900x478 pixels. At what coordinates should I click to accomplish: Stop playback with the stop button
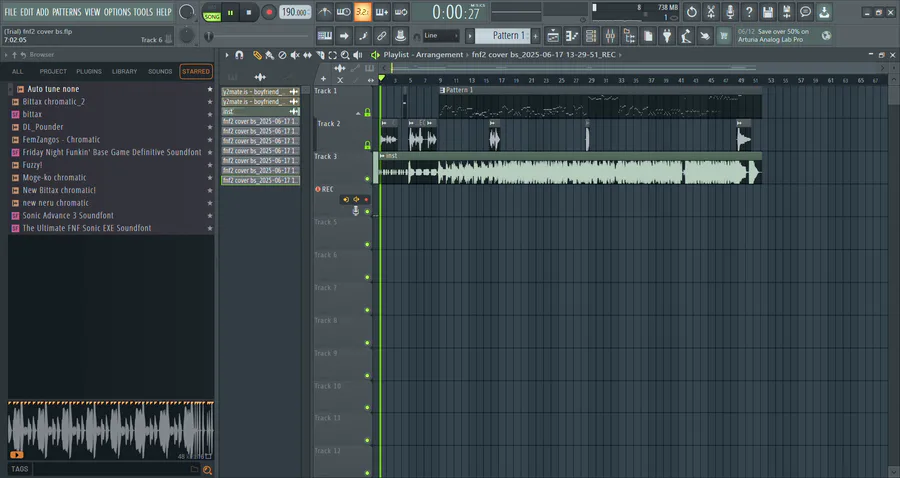[249, 12]
